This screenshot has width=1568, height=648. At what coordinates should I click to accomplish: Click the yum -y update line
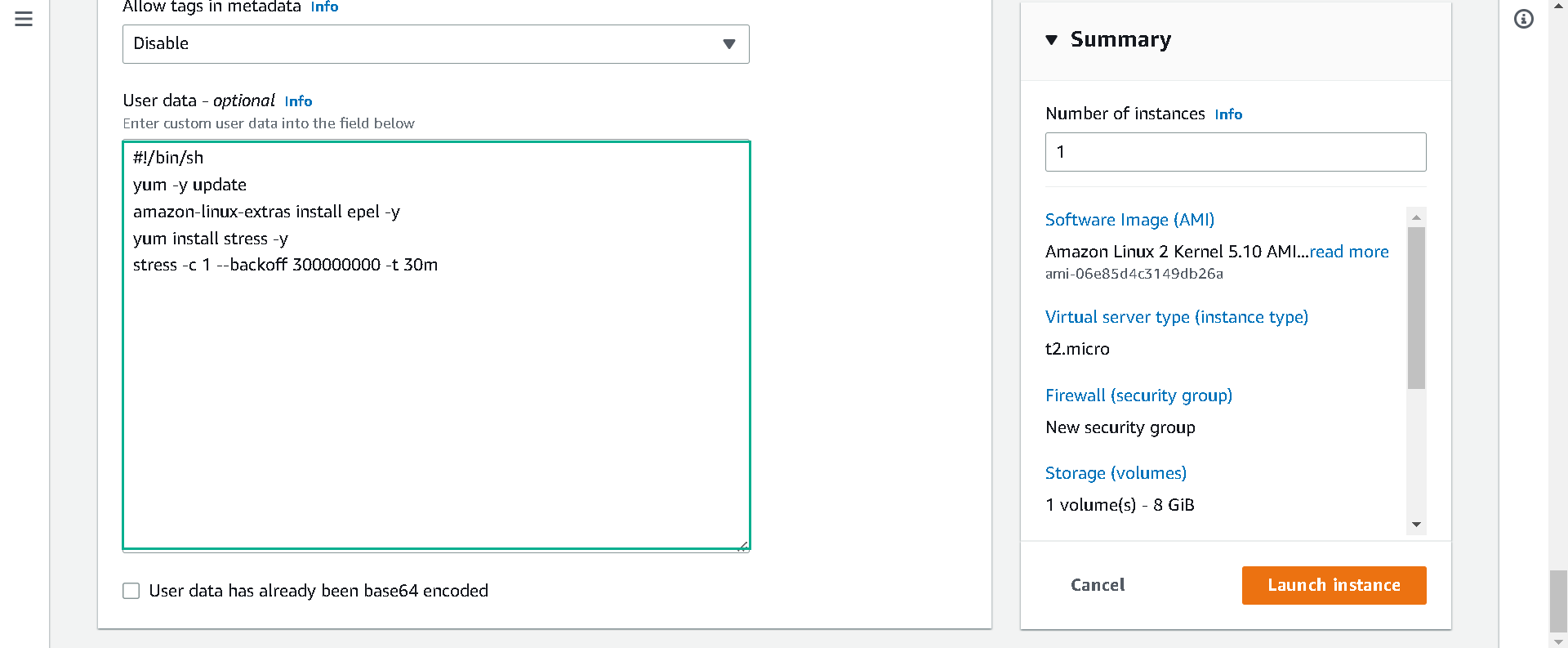coord(189,185)
